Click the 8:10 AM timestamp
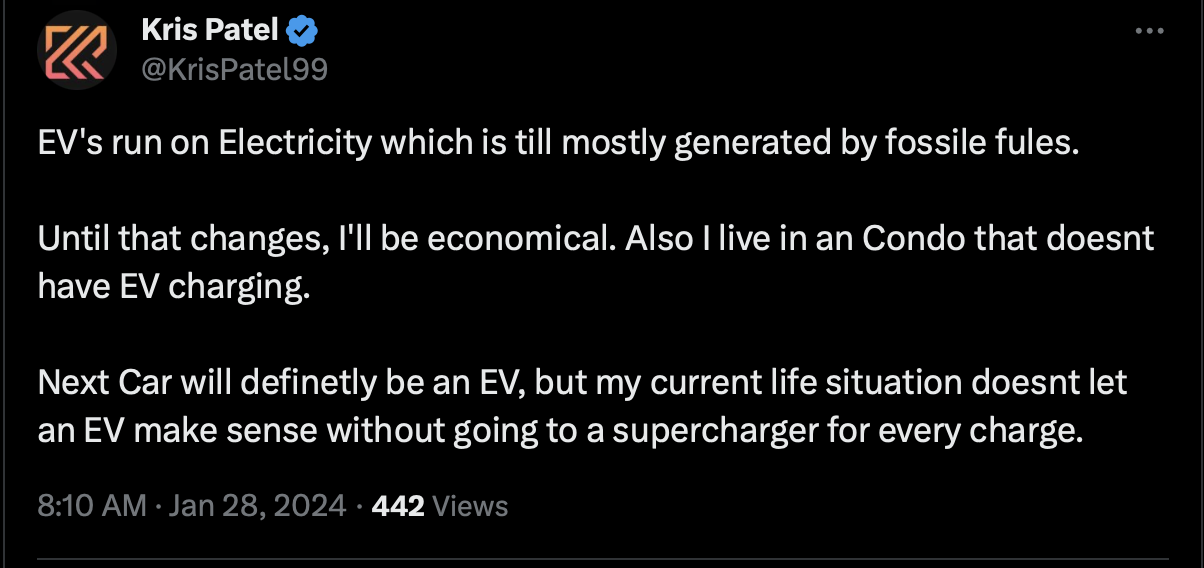The width and height of the screenshot is (1204, 568). pyautogui.click(x=92, y=506)
